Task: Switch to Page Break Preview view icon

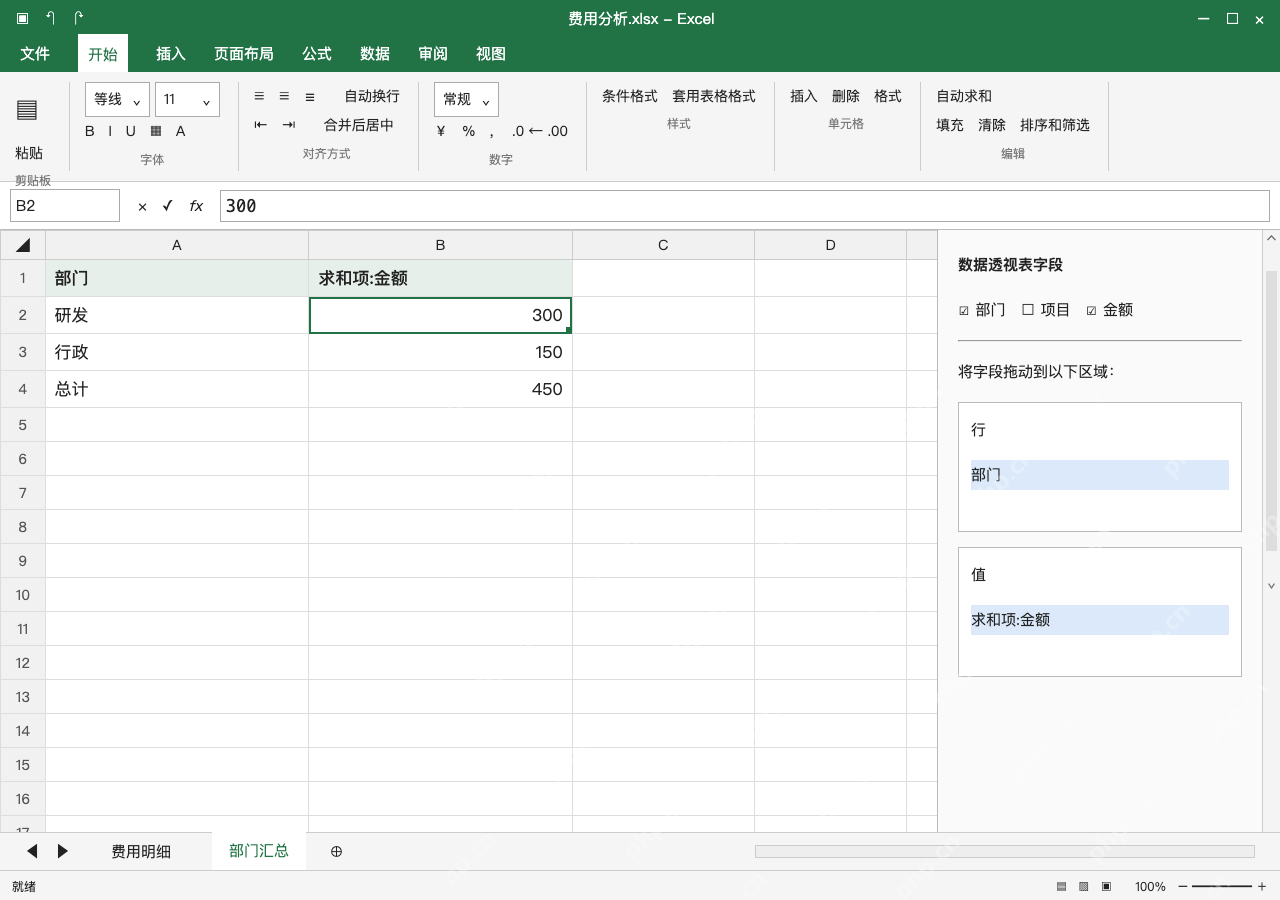Action: (1106, 886)
